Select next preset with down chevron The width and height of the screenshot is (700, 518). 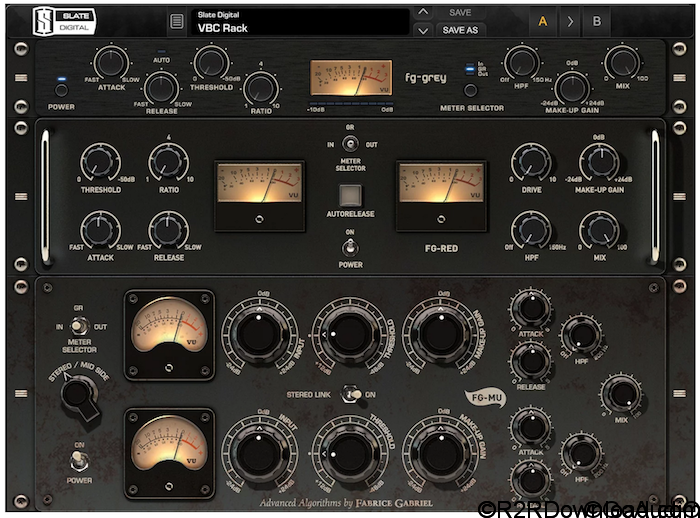(423, 30)
